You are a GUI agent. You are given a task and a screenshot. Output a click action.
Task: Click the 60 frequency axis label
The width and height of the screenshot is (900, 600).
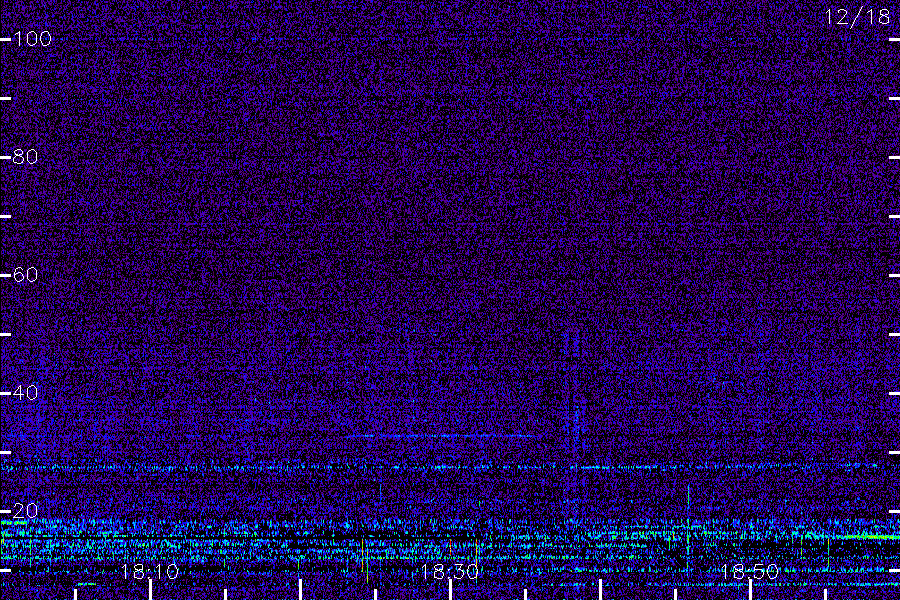pos(25,275)
